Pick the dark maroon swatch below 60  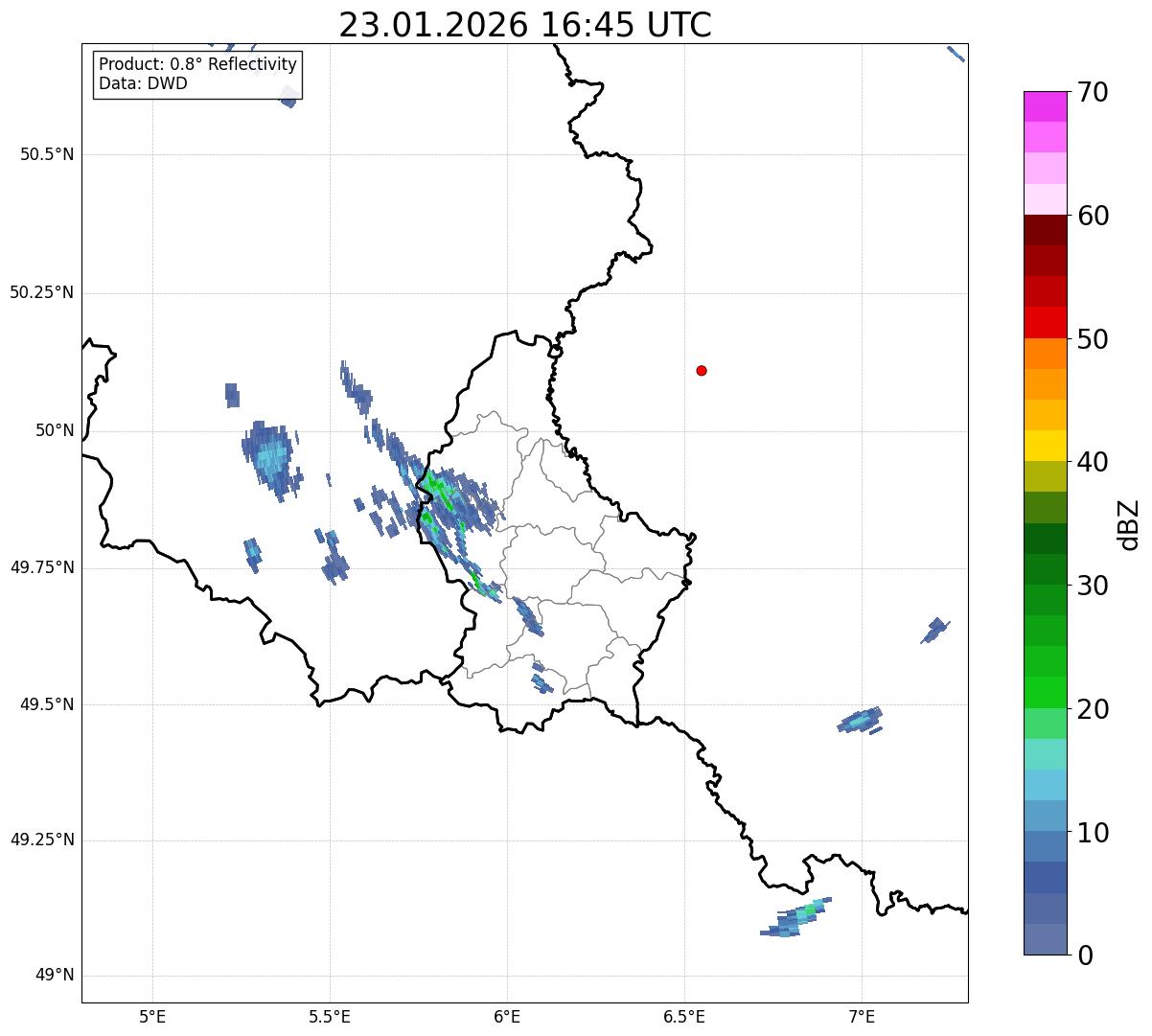1045,230
